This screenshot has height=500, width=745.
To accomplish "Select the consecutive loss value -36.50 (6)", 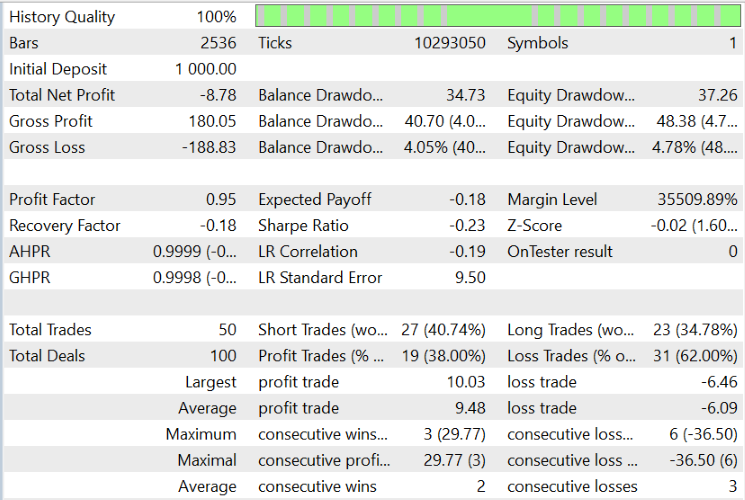I will point(703,460).
